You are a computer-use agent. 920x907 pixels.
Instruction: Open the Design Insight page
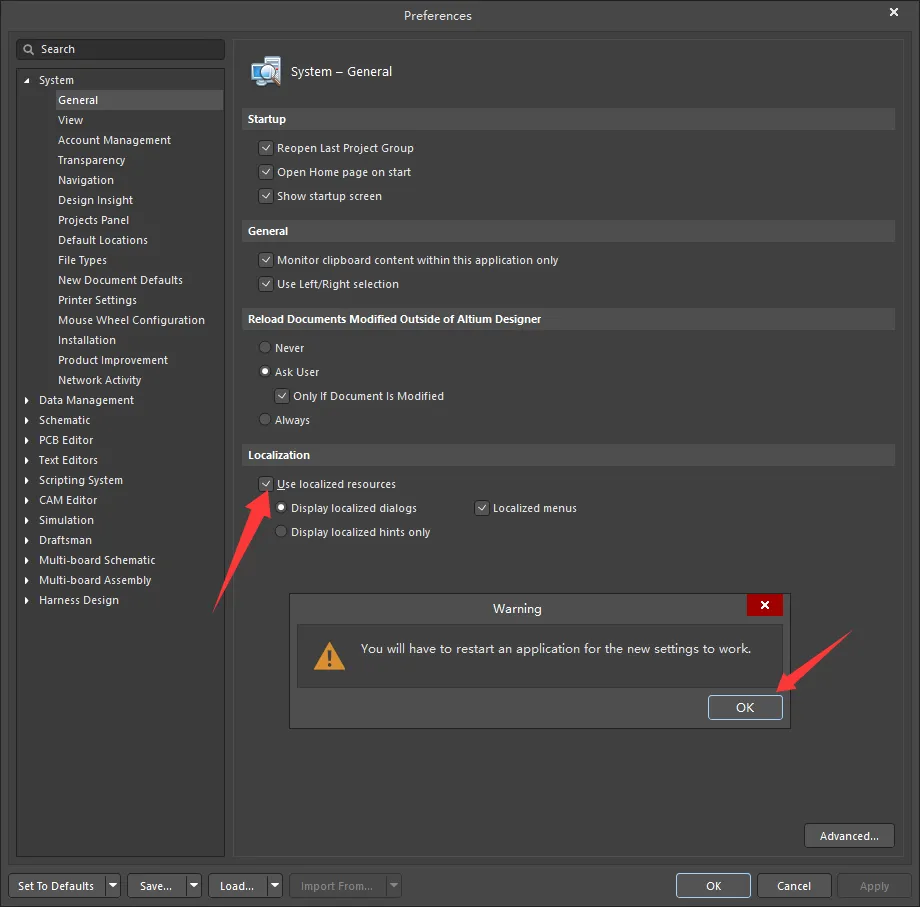pos(96,200)
